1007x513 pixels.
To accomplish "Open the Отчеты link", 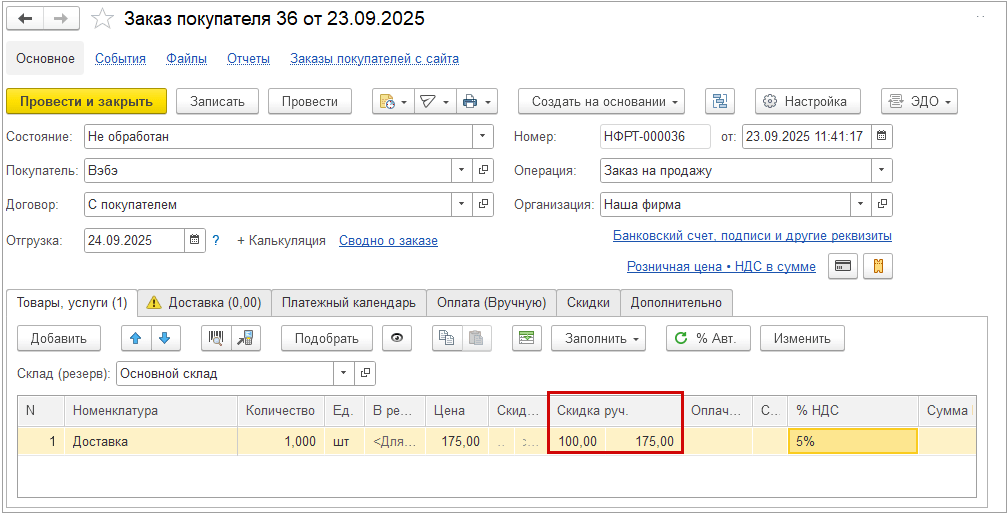I will (248, 59).
